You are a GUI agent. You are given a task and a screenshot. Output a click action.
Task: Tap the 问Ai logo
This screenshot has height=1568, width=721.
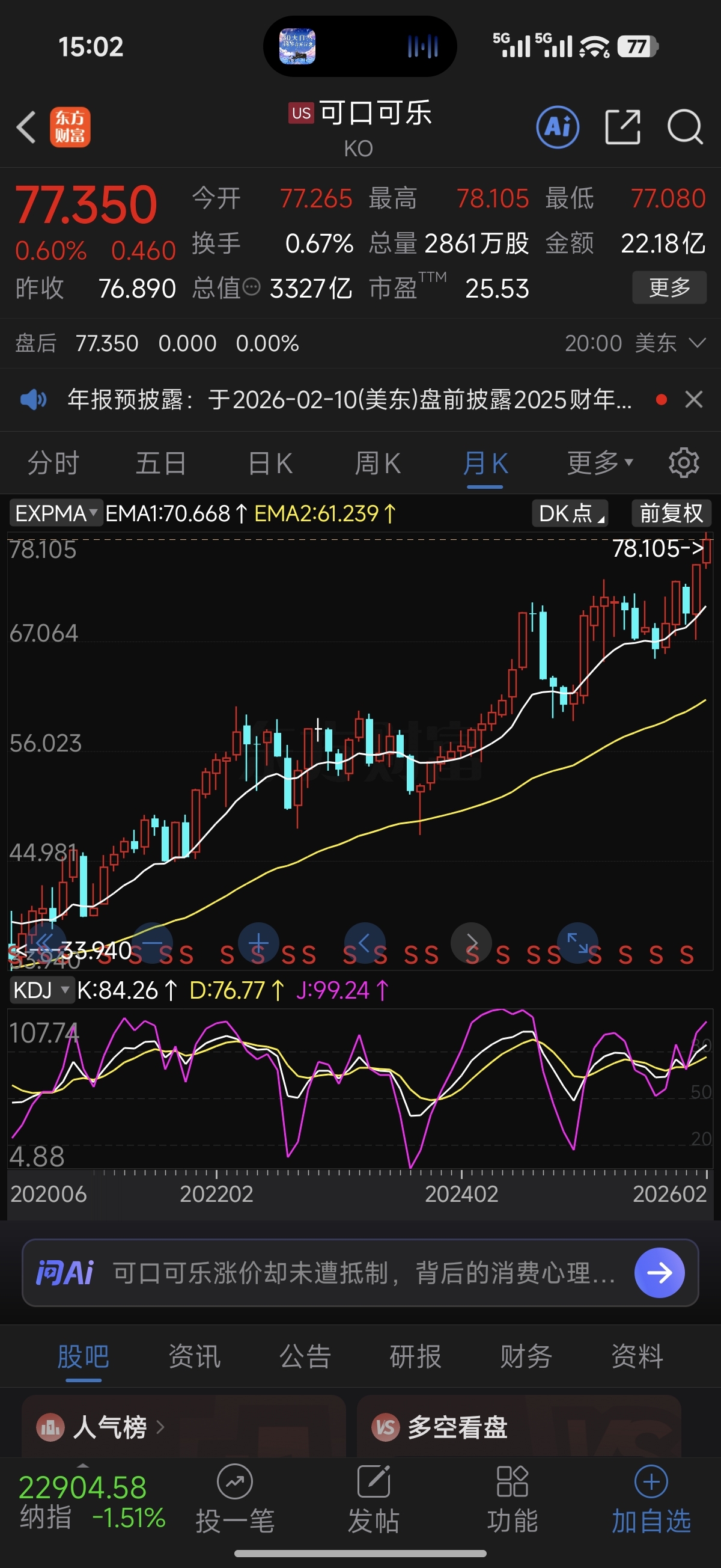[x=64, y=1272]
